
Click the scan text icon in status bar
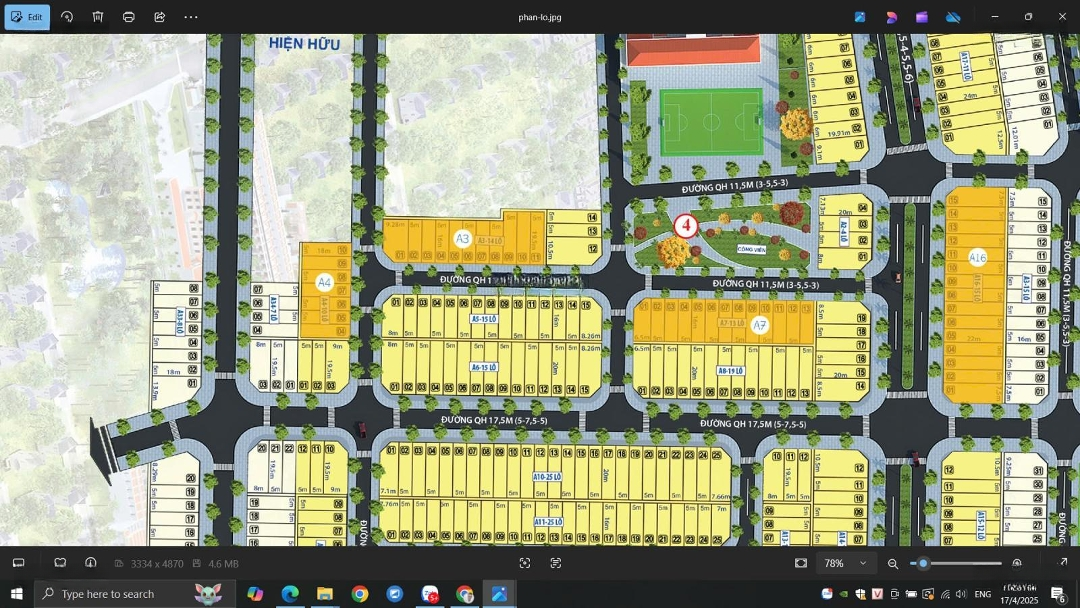(556, 563)
